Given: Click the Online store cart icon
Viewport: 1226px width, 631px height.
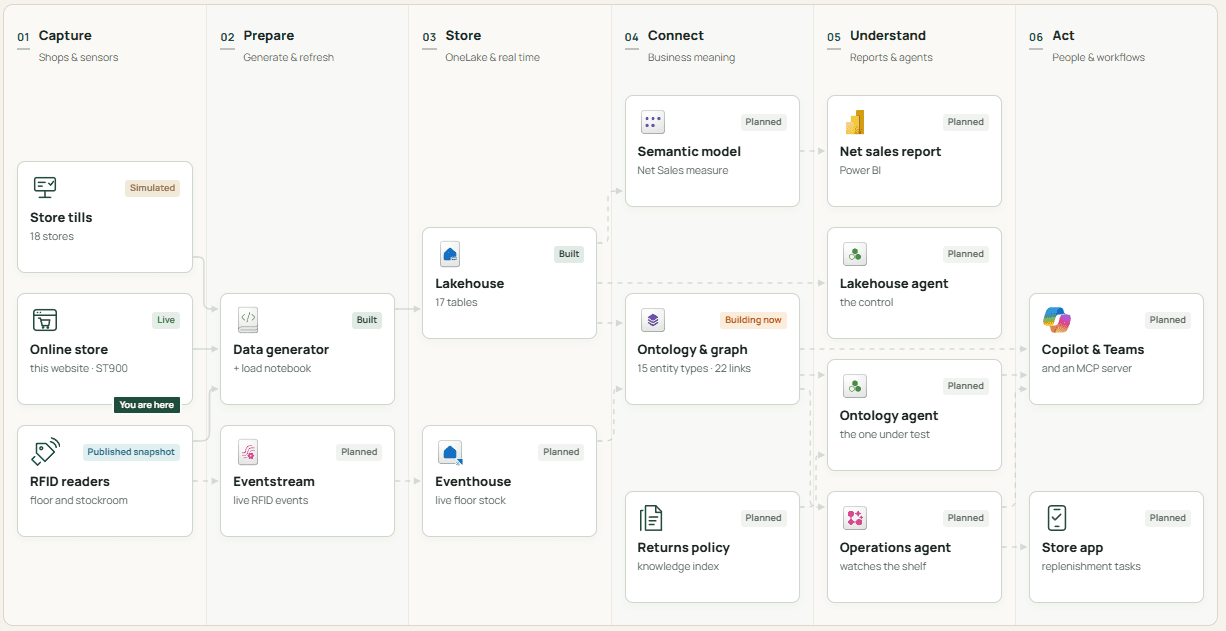Looking at the screenshot, I should [x=45, y=320].
